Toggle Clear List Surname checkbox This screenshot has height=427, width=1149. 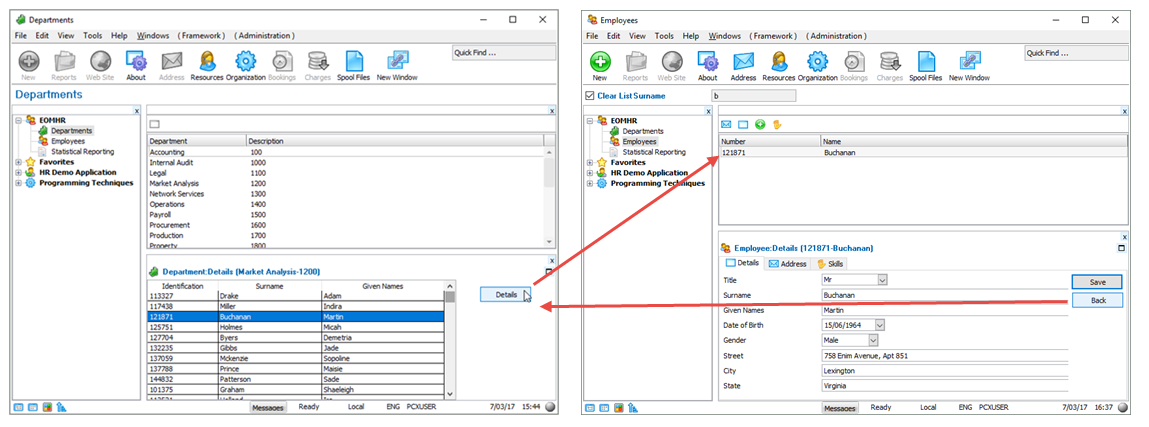coord(590,96)
